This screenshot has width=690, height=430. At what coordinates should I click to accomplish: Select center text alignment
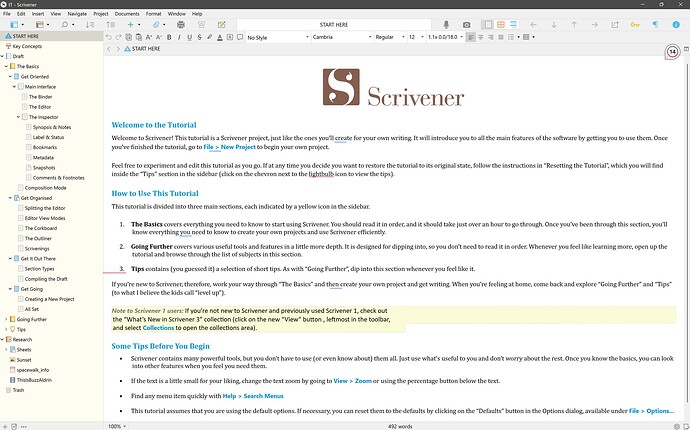click(x=481, y=37)
